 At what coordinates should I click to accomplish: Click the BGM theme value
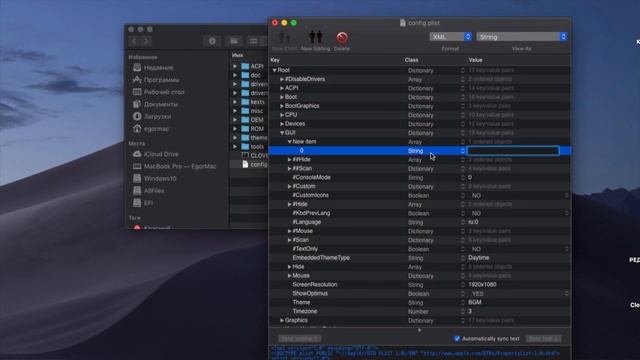point(475,302)
